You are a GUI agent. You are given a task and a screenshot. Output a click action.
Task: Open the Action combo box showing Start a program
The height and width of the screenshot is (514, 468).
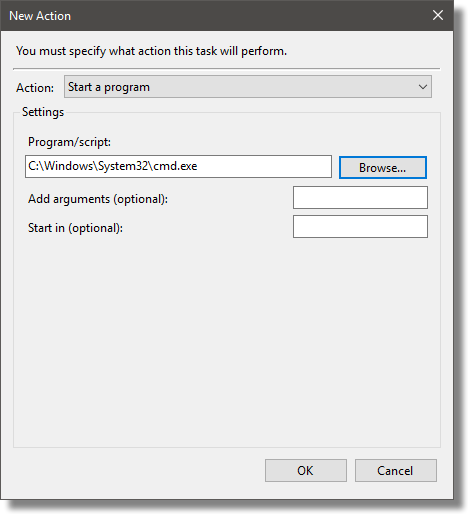click(248, 87)
